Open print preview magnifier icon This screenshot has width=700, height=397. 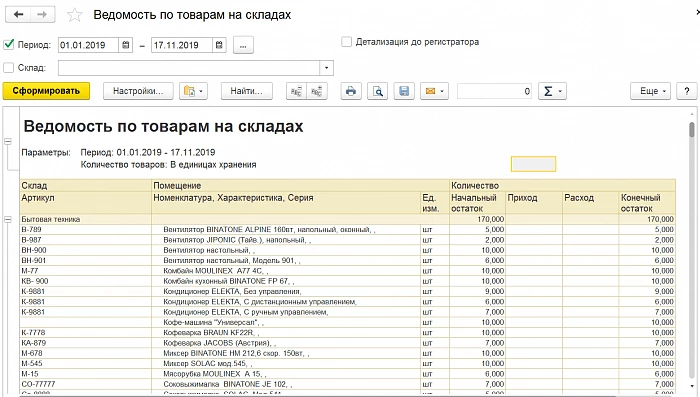pyautogui.click(x=377, y=91)
